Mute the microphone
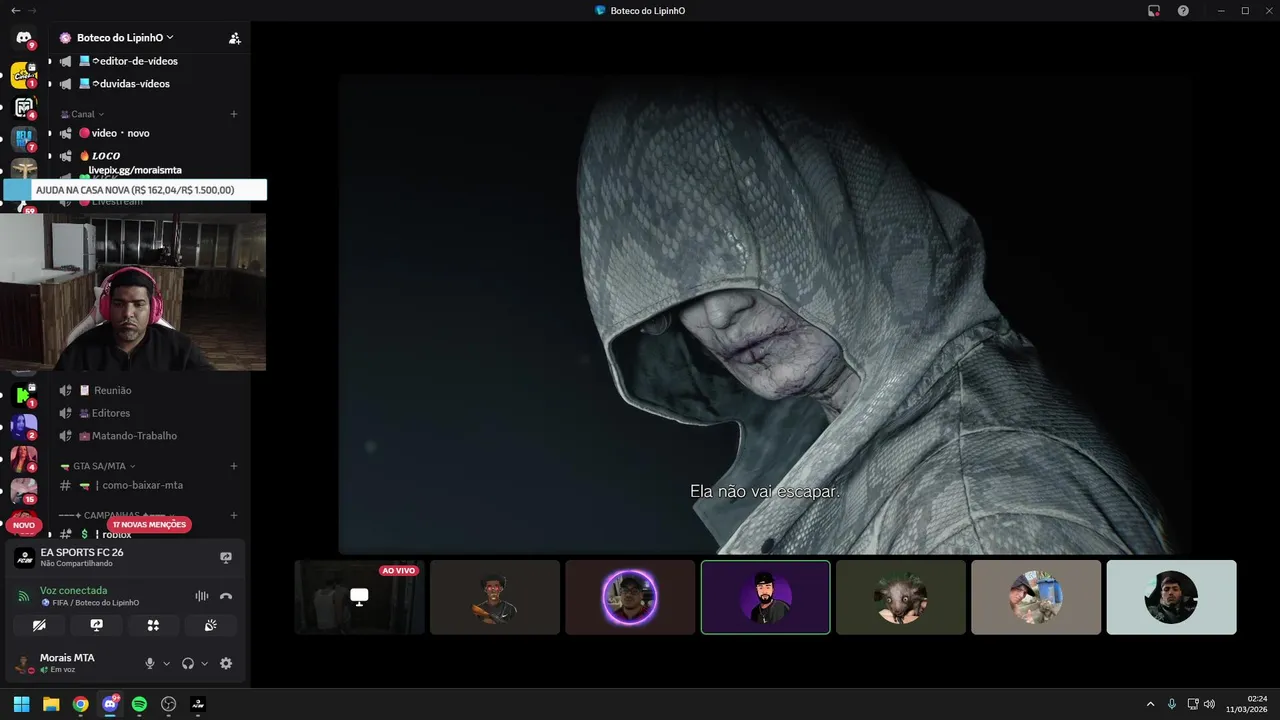This screenshot has width=1280, height=720. (150, 663)
